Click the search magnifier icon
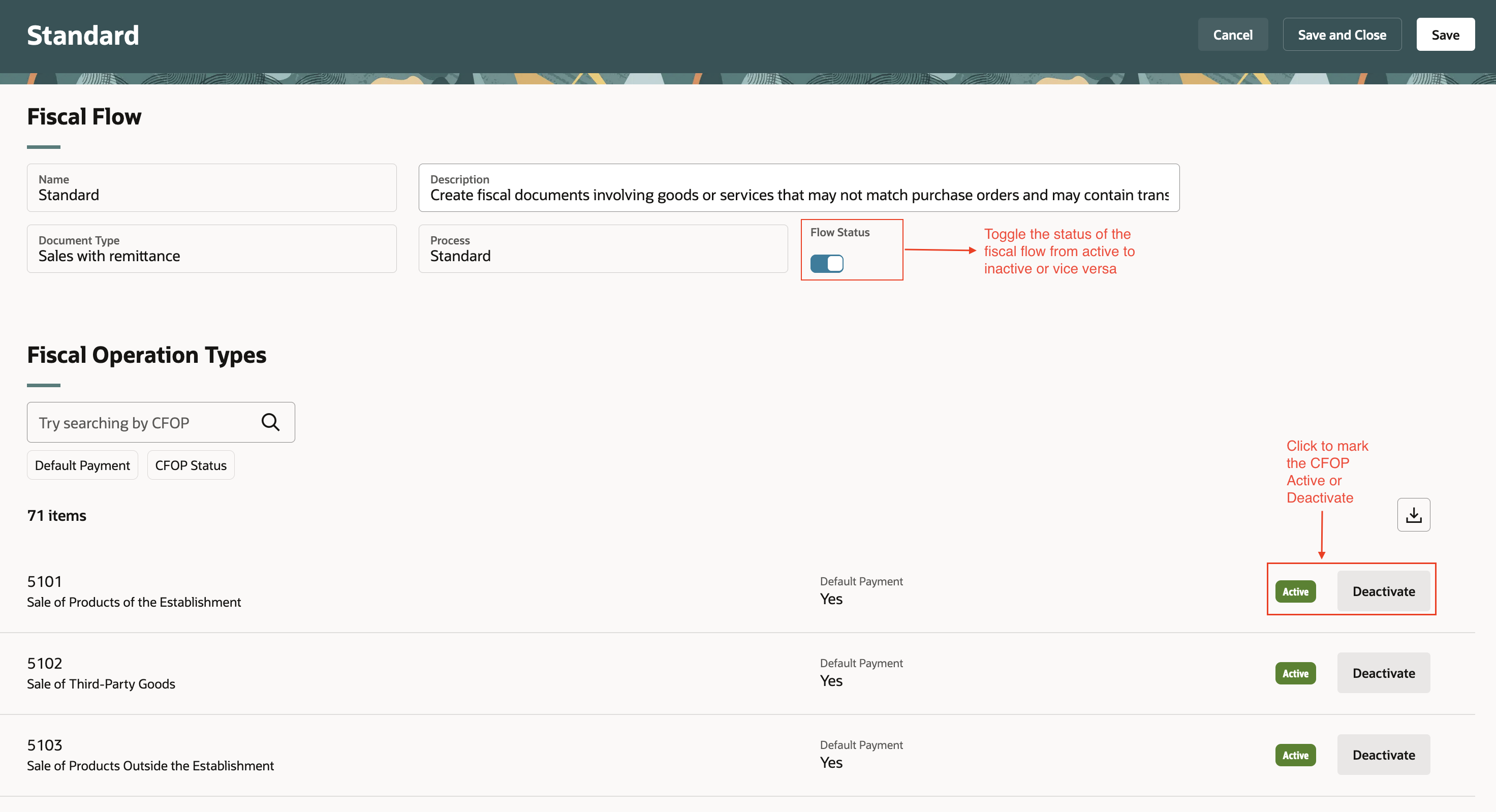The height and width of the screenshot is (812, 1496). coord(270,422)
